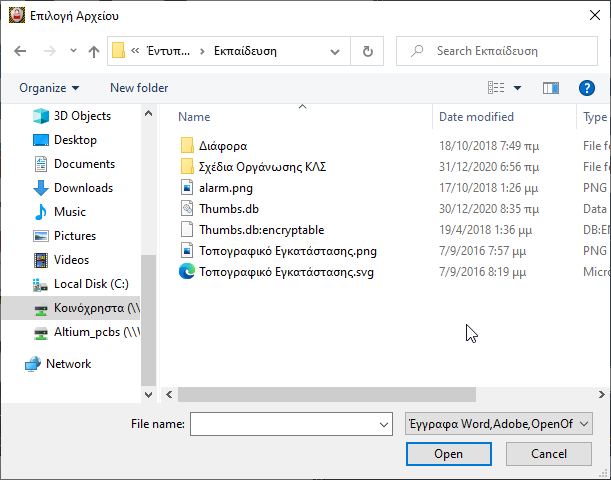Select the alarm.png file
The width and height of the screenshot is (611, 480).
point(224,187)
